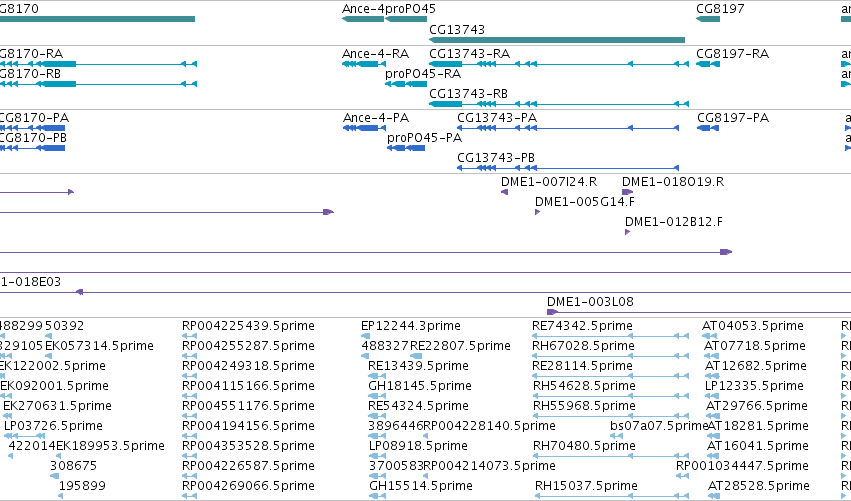The image size is (851, 501).
Task: Select the CG13743 gene bar
Action: pos(557,40)
